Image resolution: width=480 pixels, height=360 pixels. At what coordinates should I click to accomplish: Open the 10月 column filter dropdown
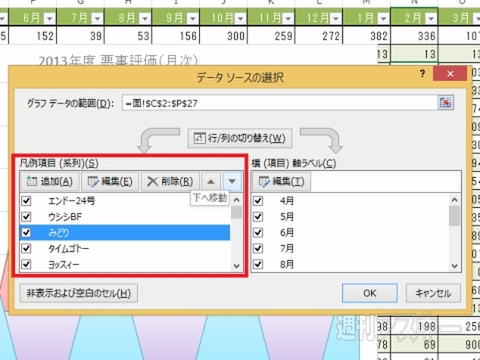pyautogui.click(x=240, y=19)
